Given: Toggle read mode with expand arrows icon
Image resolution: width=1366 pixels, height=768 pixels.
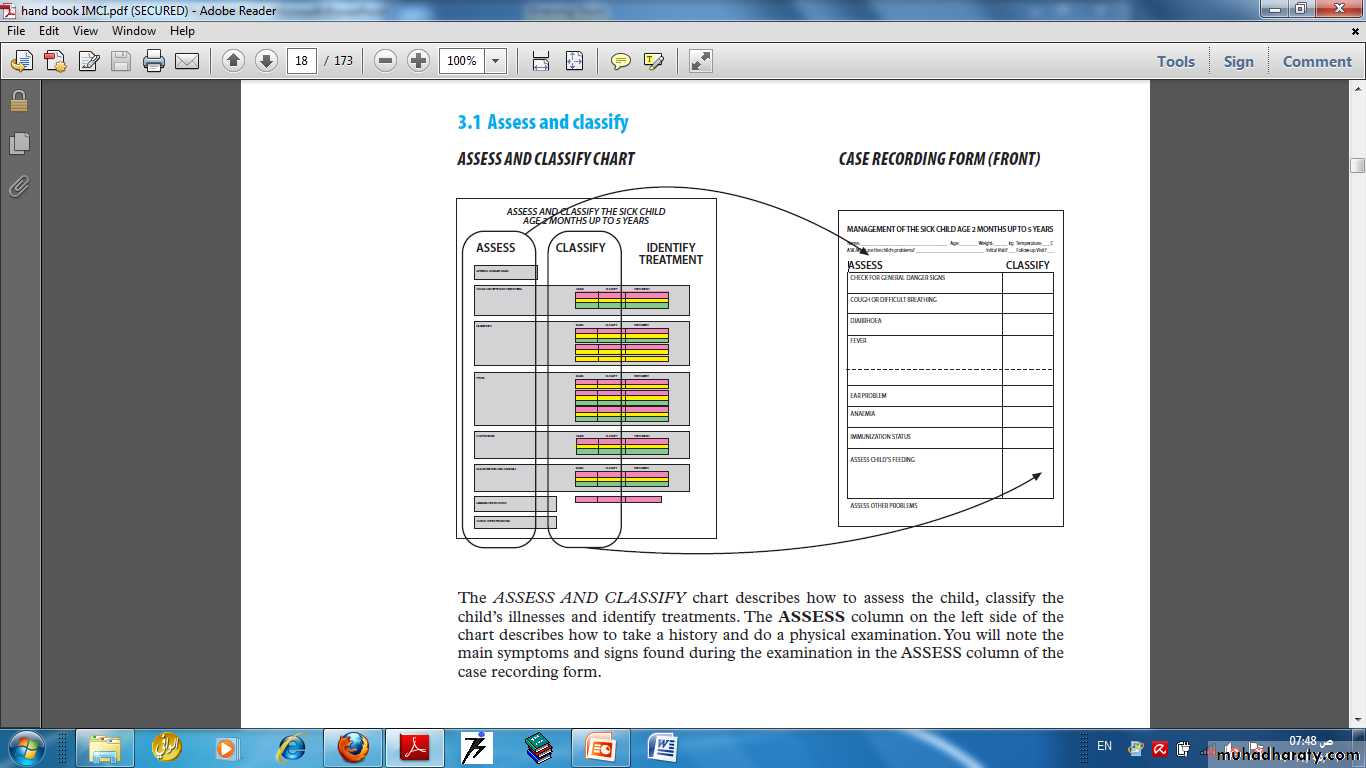Looking at the screenshot, I should coord(701,61).
